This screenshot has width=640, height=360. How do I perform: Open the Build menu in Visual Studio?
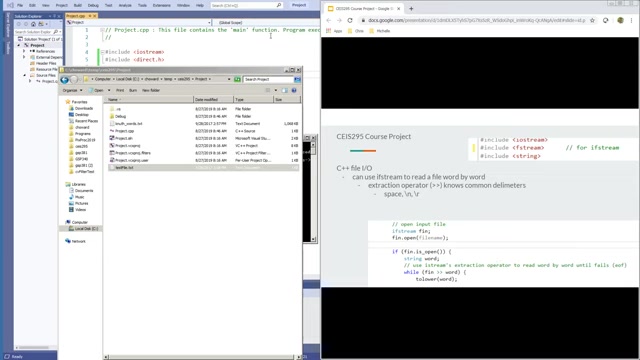pos(77,5)
